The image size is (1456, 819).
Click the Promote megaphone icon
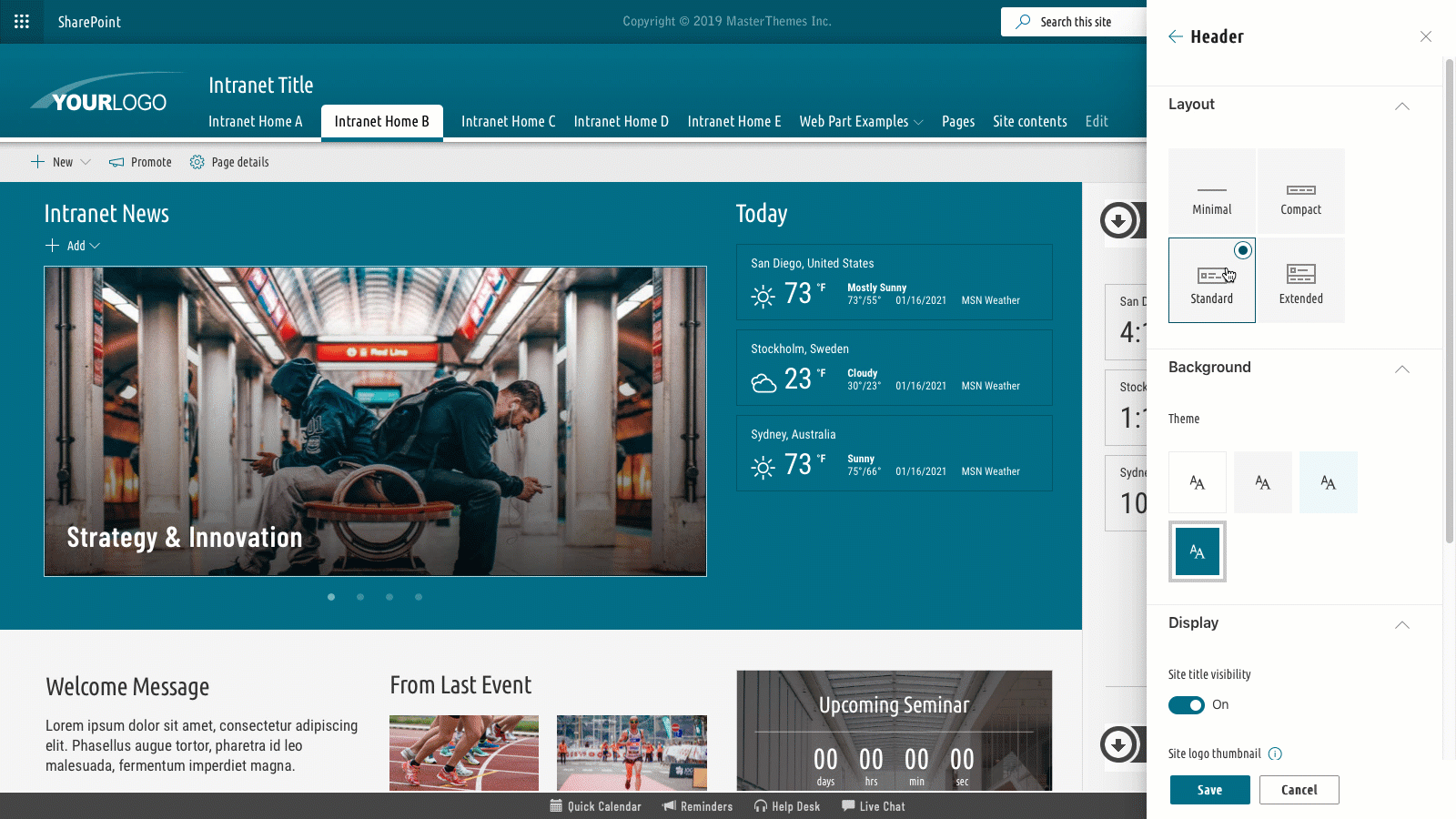tap(116, 162)
